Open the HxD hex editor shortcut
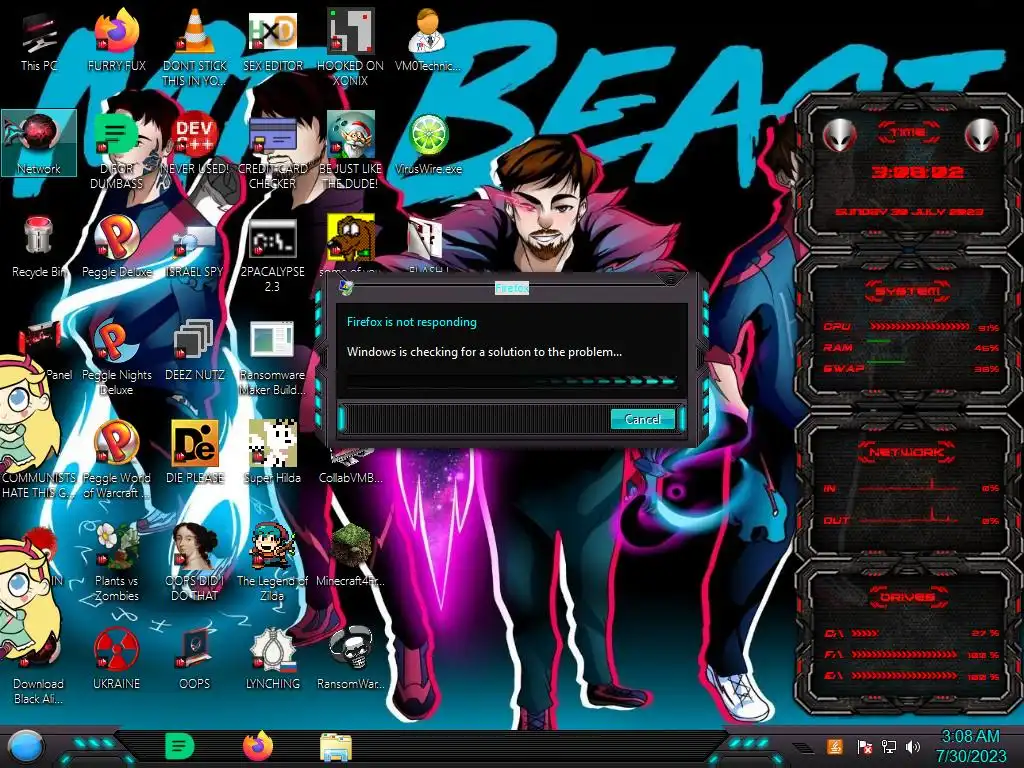This screenshot has width=1024, height=768. click(273, 42)
